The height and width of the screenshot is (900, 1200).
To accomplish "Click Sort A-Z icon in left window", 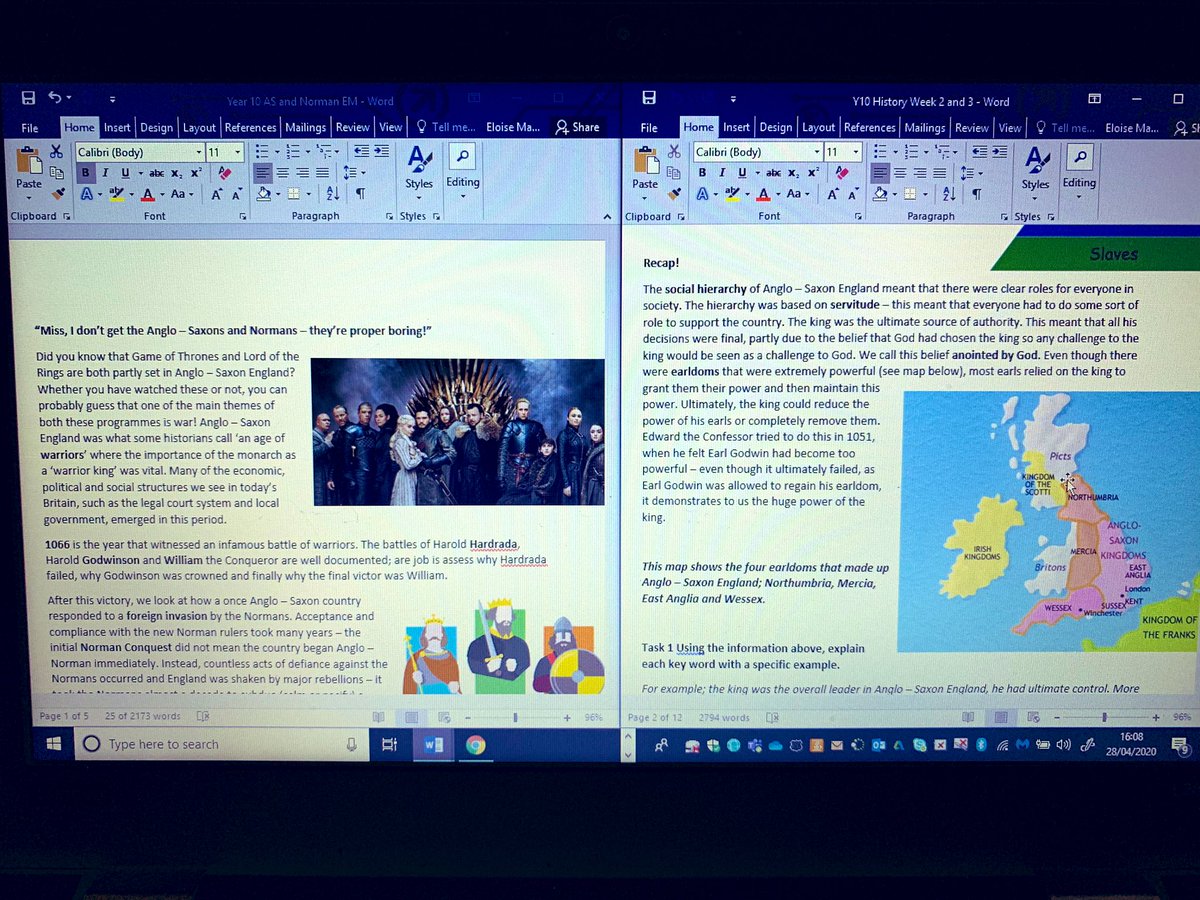I will pyautogui.click(x=333, y=194).
